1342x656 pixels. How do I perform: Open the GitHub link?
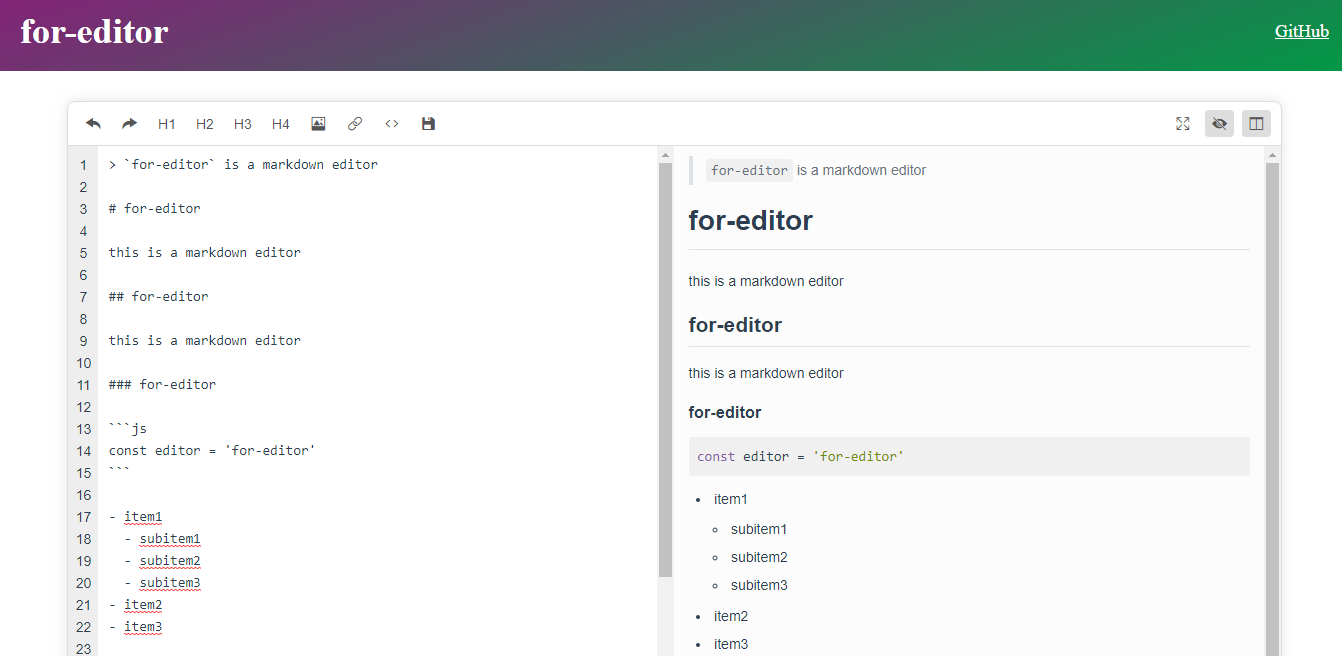(x=1302, y=31)
